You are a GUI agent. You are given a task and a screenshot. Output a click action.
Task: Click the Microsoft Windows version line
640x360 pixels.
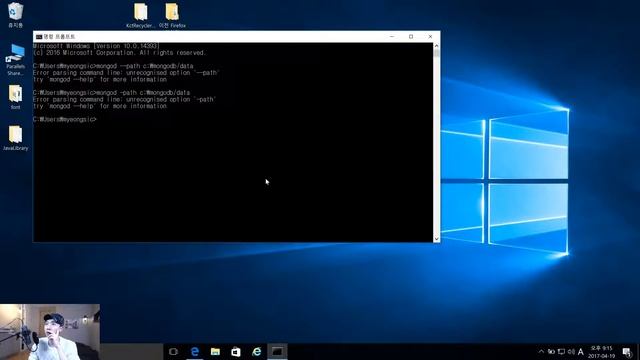96,46
